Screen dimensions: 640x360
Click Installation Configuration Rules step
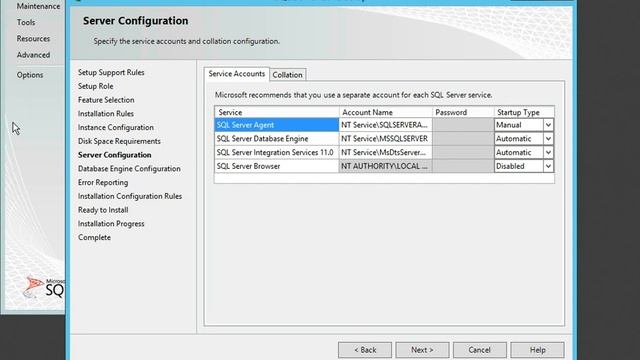coord(130,196)
